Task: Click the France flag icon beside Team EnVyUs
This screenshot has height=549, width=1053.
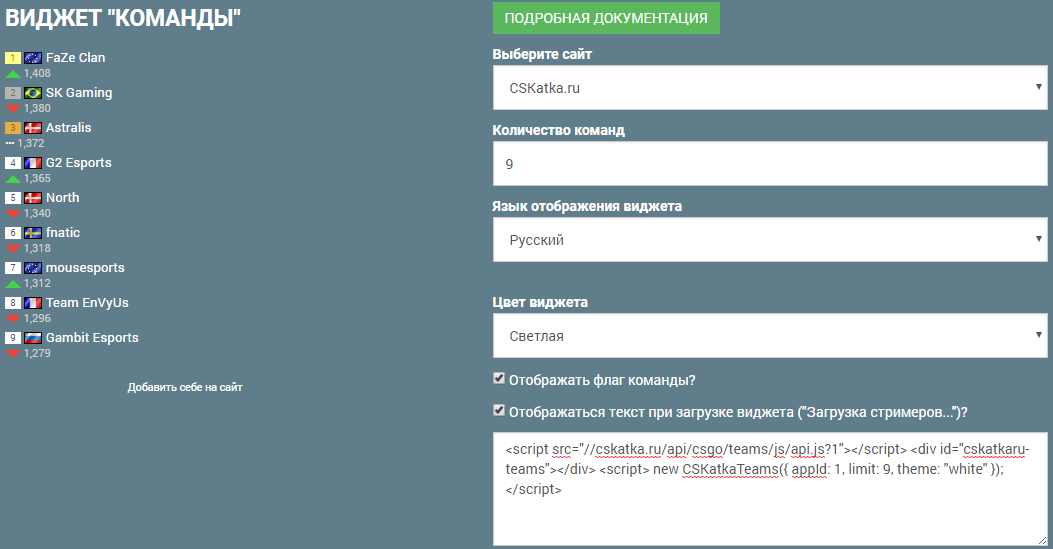Action: [33, 303]
